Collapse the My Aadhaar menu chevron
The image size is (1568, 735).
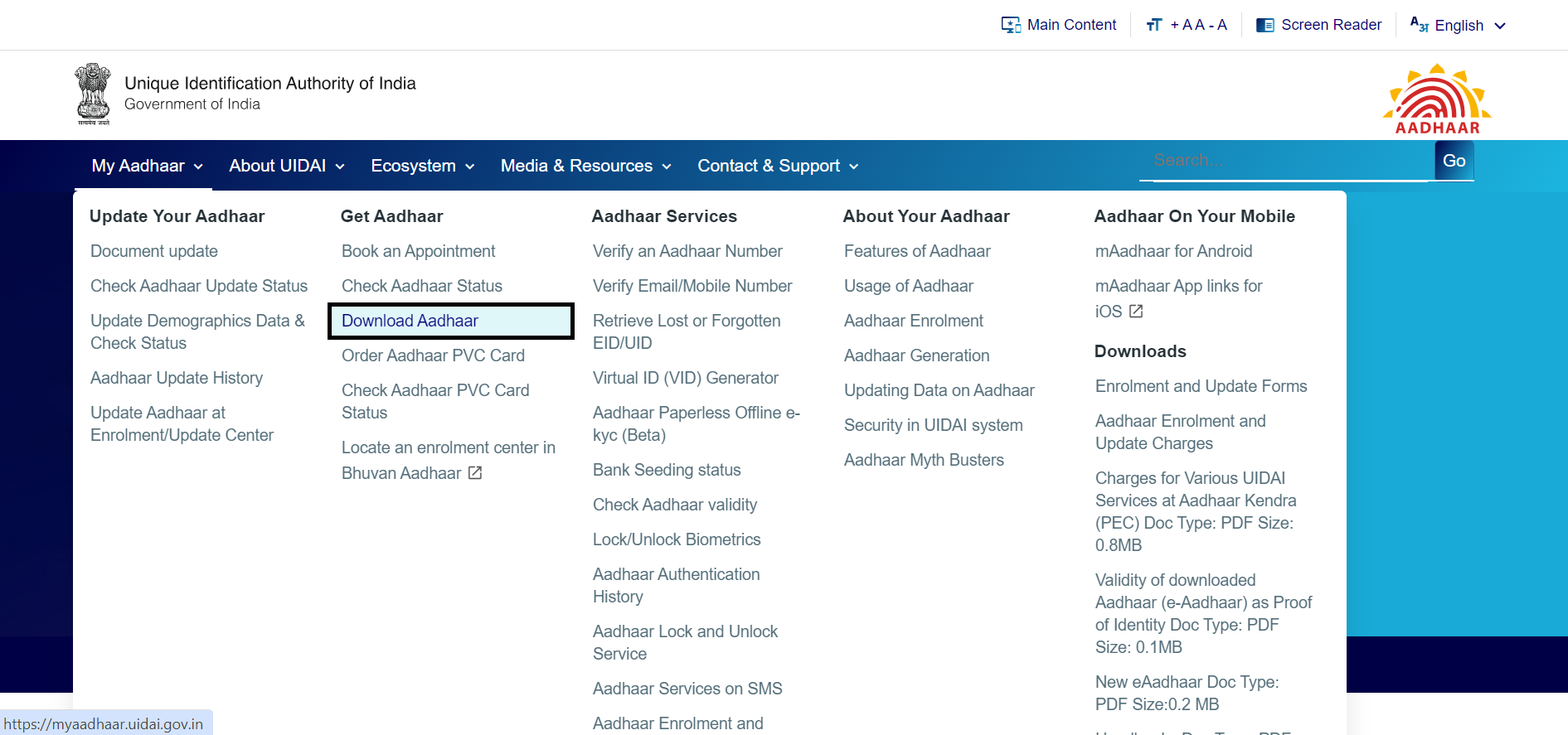click(198, 167)
